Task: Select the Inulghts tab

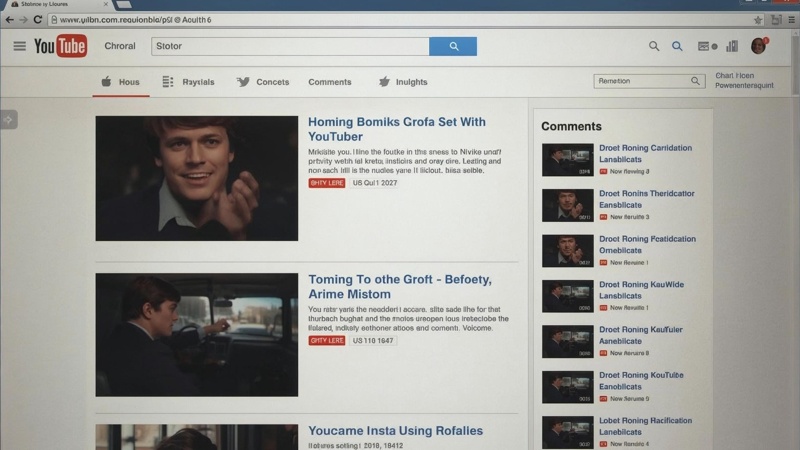Action: 403,82
